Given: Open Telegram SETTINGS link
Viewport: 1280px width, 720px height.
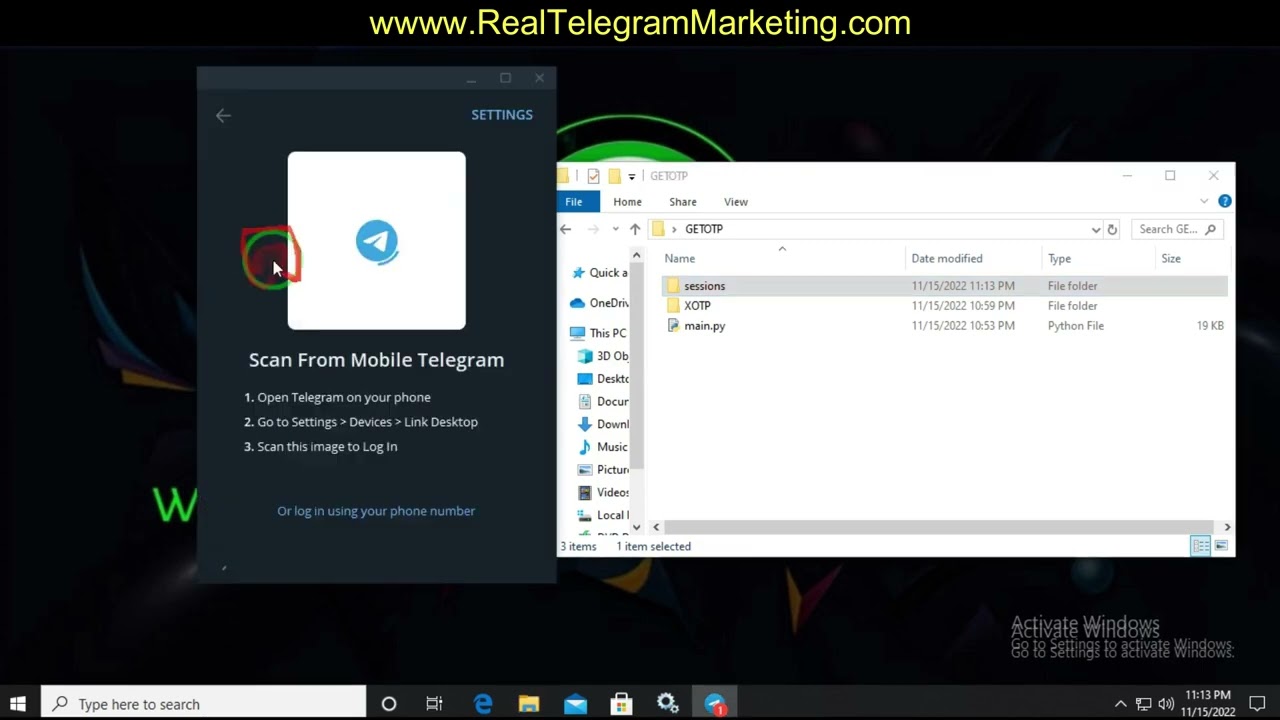Looking at the screenshot, I should (x=502, y=115).
